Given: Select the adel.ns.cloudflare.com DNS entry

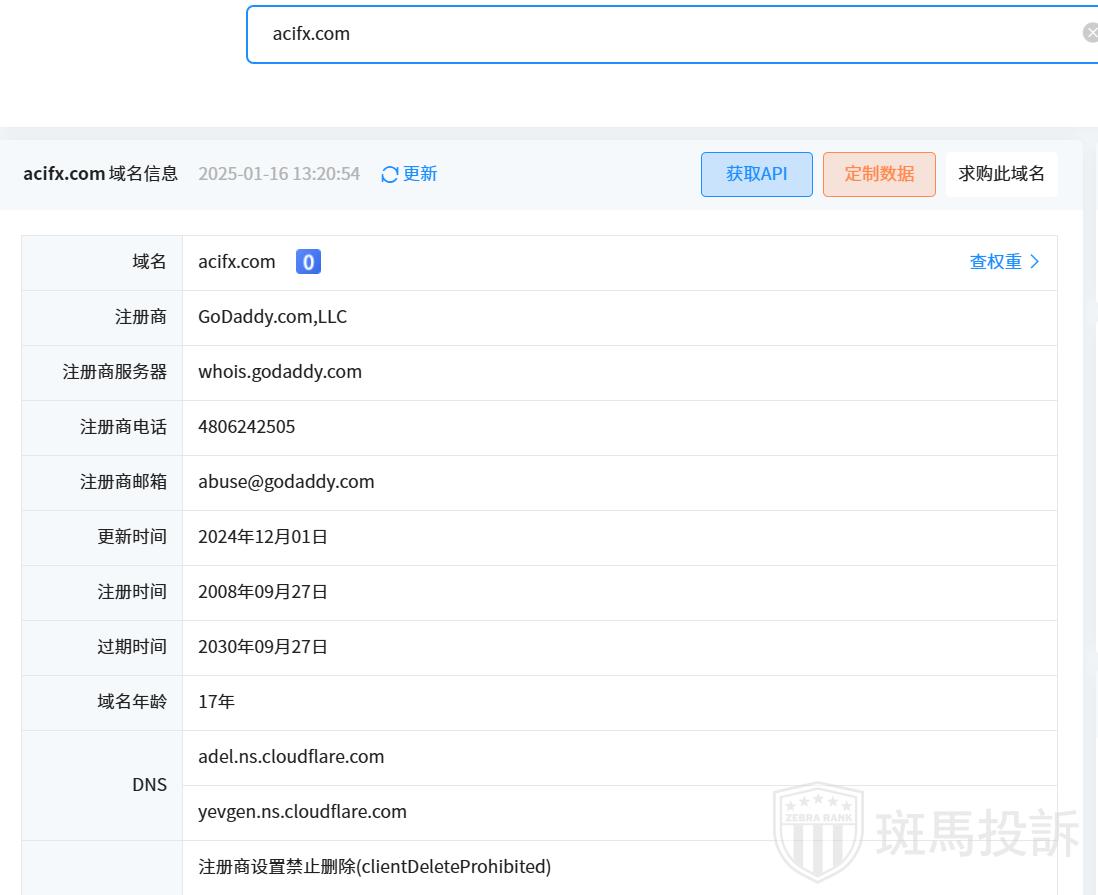Looking at the screenshot, I should [291, 757].
